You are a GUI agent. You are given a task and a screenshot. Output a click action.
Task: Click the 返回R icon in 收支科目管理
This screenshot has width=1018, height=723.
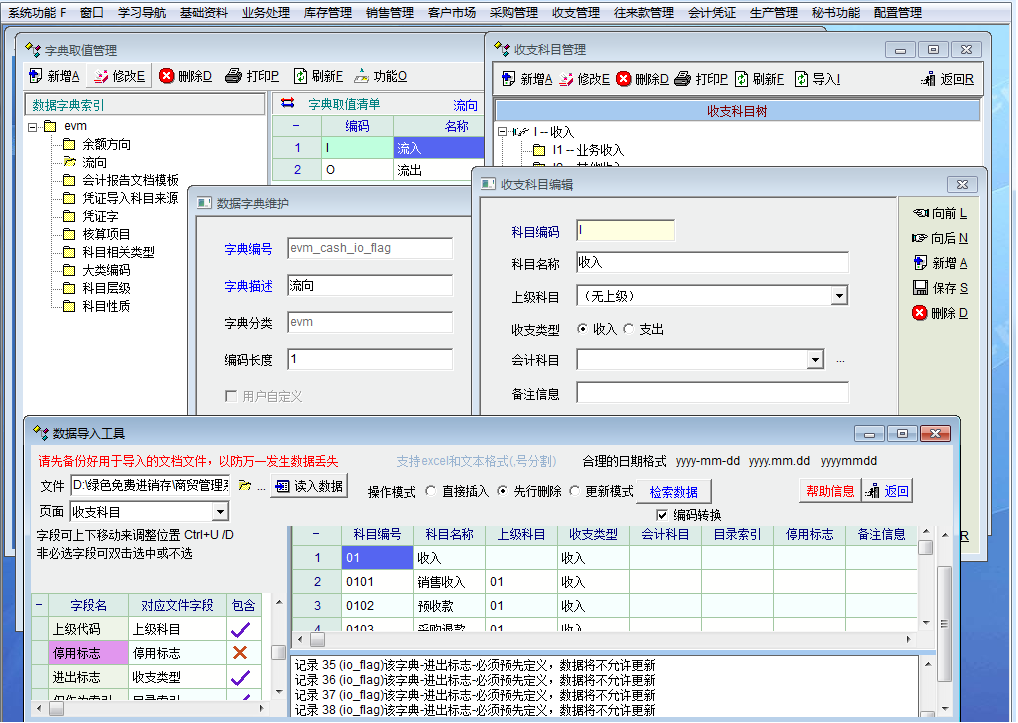(x=929, y=79)
